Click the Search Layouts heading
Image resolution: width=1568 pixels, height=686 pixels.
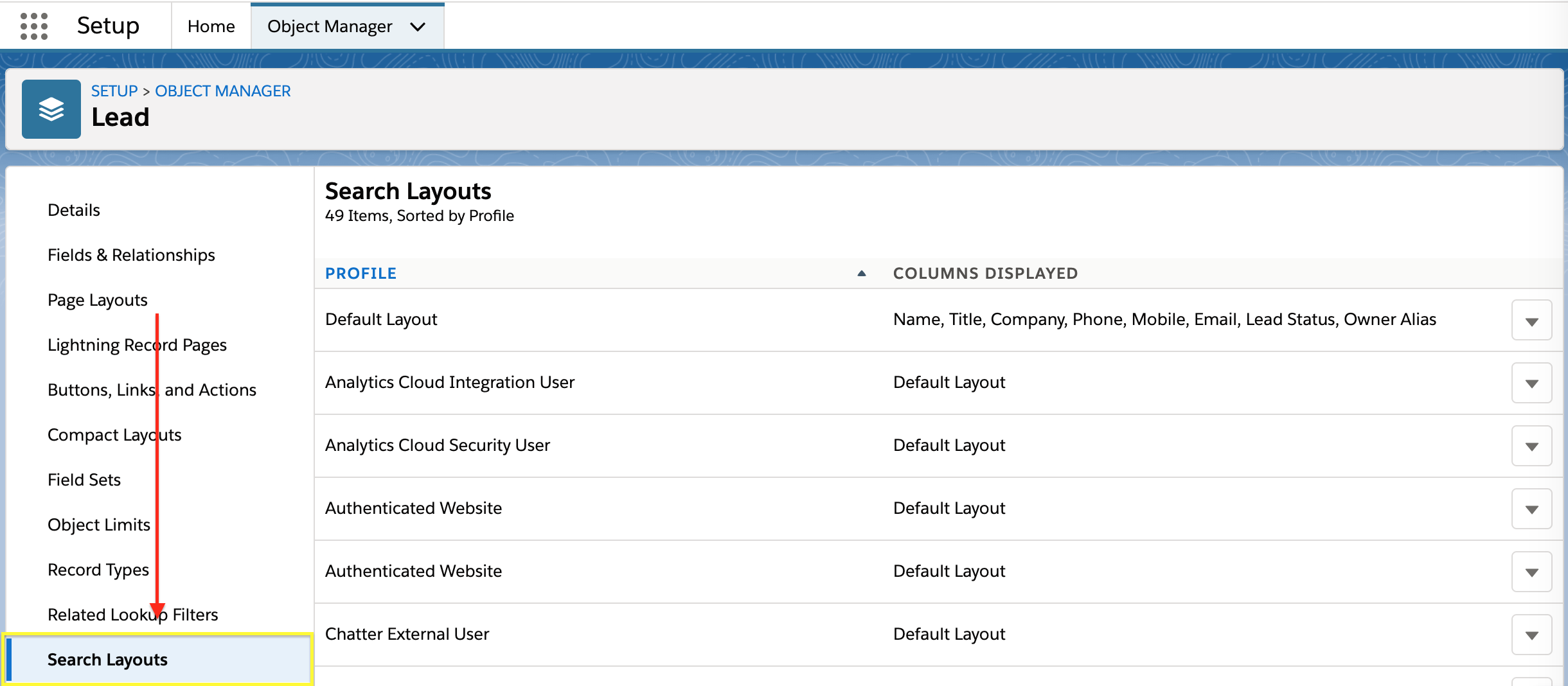tap(408, 191)
